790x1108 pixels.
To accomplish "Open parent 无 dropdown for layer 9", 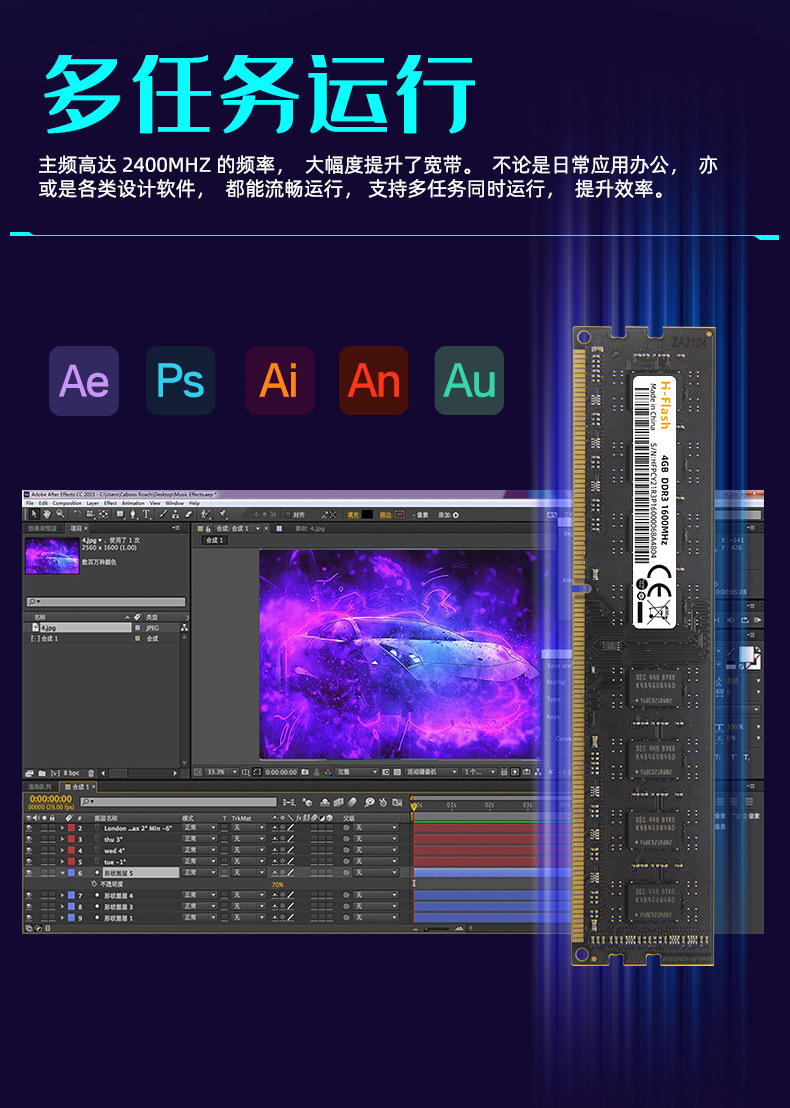I will pyautogui.click(x=375, y=917).
